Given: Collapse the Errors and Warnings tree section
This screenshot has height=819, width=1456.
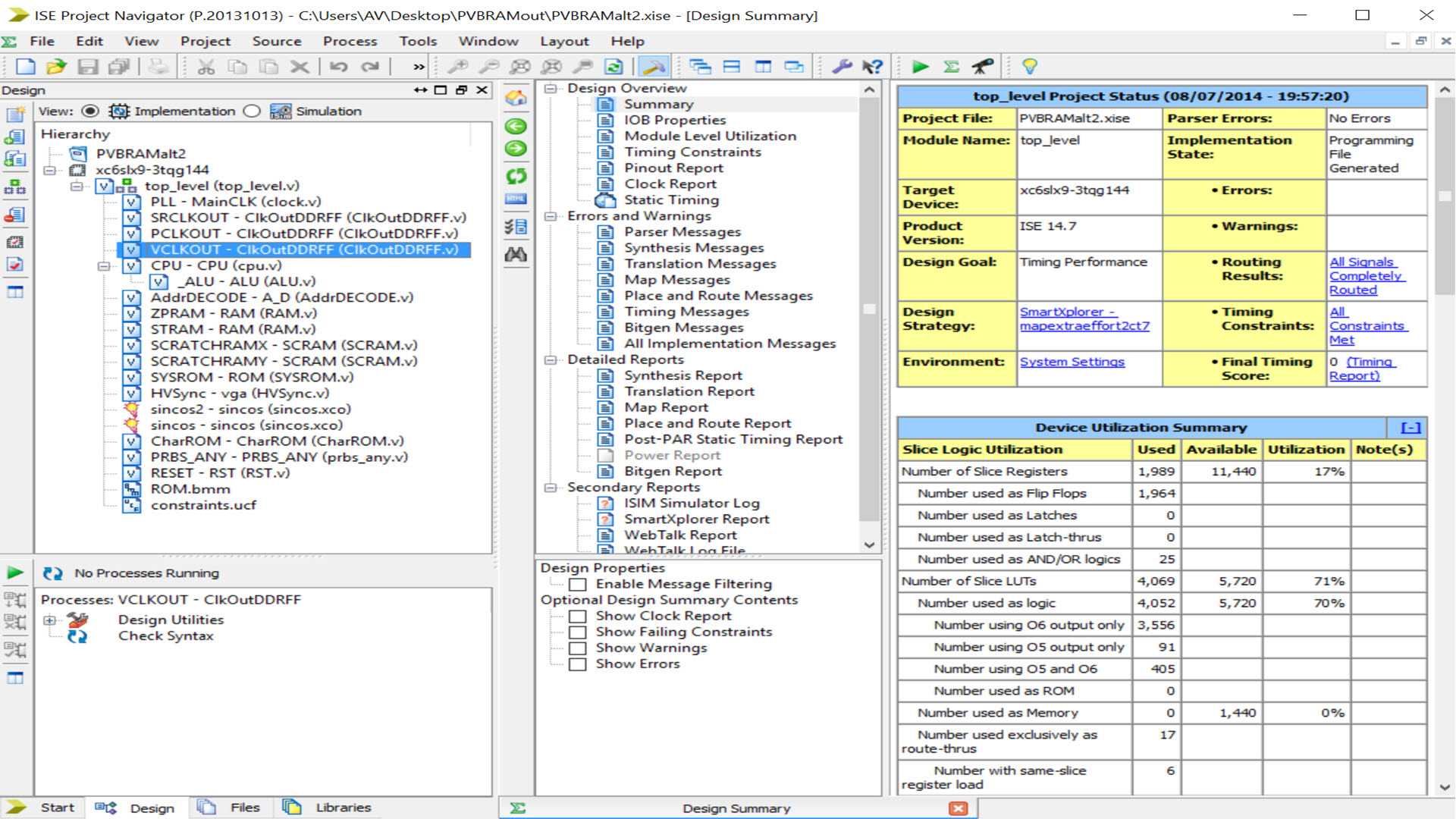Looking at the screenshot, I should tap(551, 216).
